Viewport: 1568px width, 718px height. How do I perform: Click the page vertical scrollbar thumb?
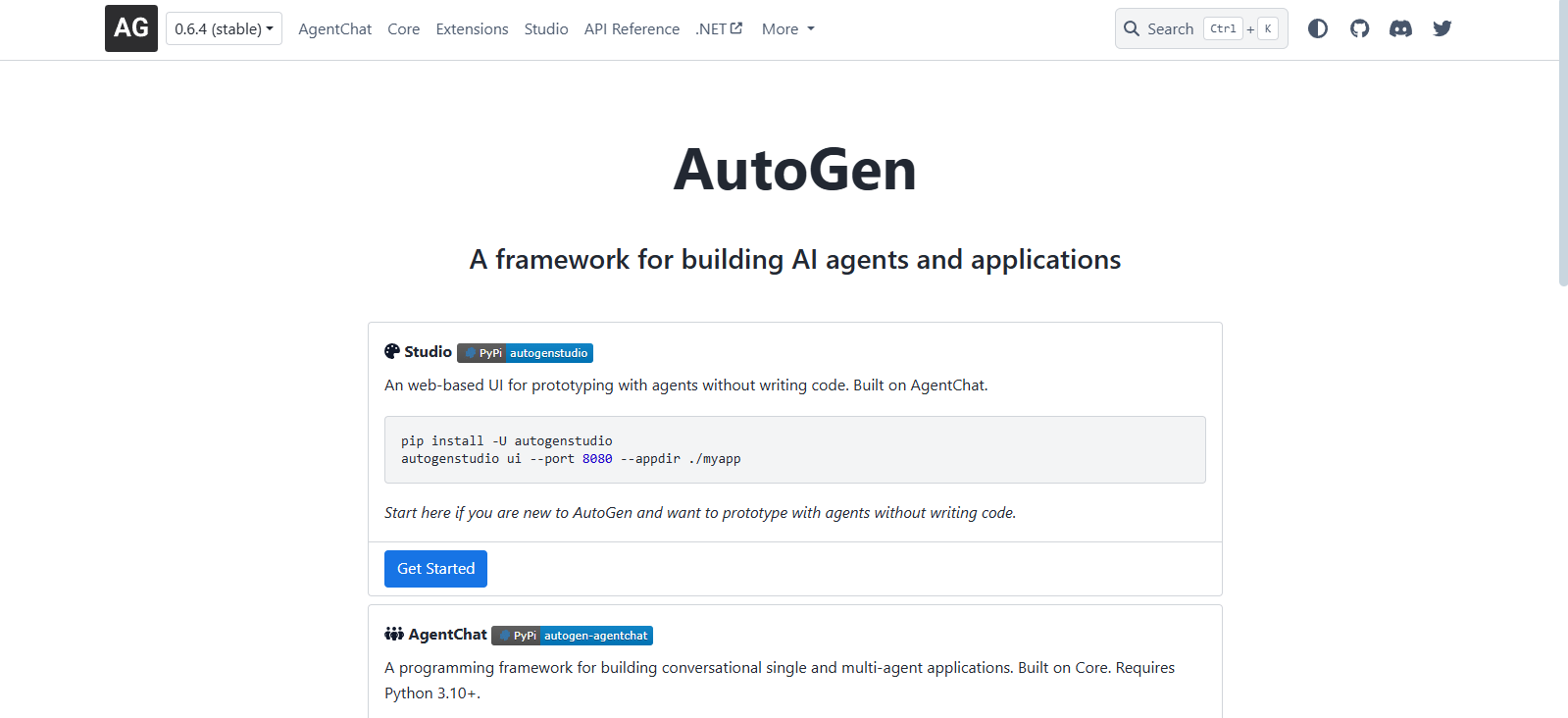1563,143
